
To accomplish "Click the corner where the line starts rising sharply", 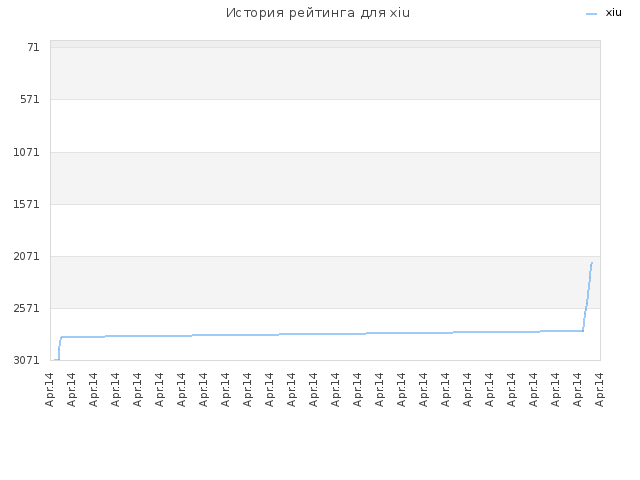I will (583, 331).
